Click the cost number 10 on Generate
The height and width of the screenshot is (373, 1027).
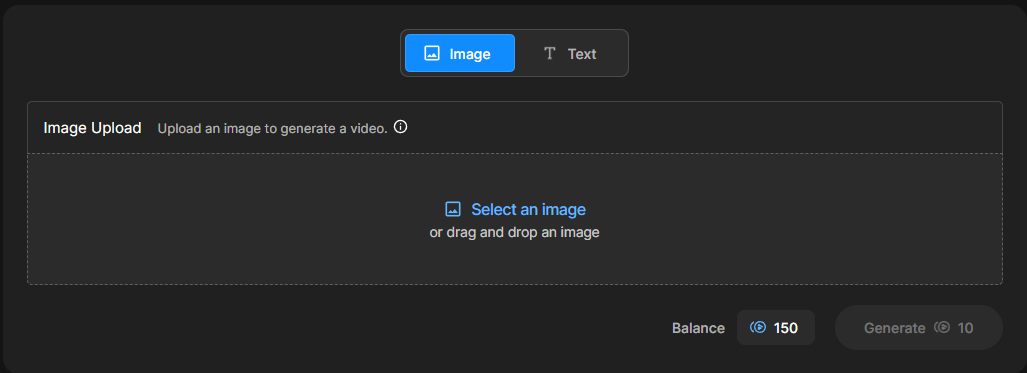pos(965,328)
